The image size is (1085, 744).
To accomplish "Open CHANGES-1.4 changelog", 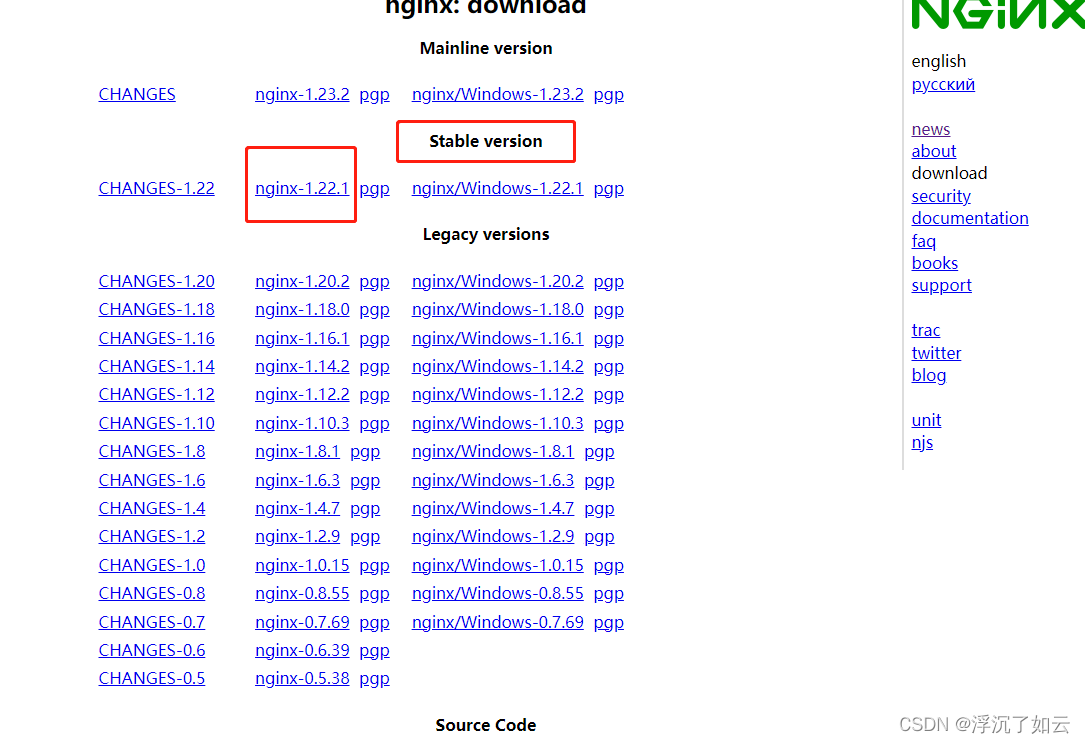I will [x=152, y=508].
